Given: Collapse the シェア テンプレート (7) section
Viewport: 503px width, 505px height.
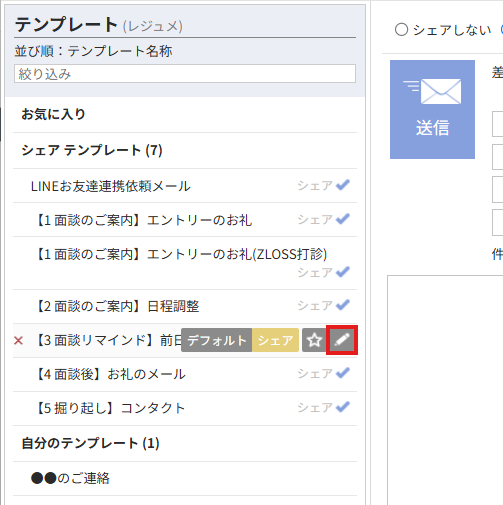Looking at the screenshot, I should (x=92, y=150).
